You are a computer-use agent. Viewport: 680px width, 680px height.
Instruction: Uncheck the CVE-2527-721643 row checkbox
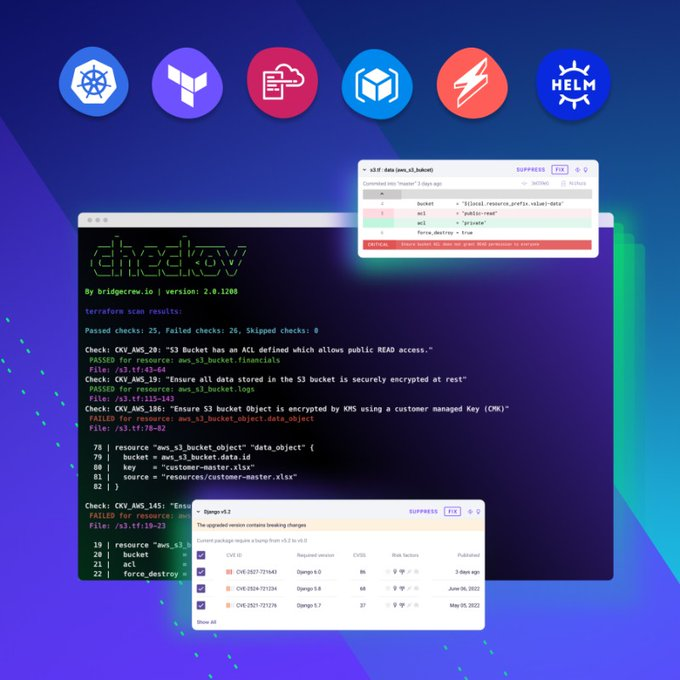pyautogui.click(x=201, y=572)
